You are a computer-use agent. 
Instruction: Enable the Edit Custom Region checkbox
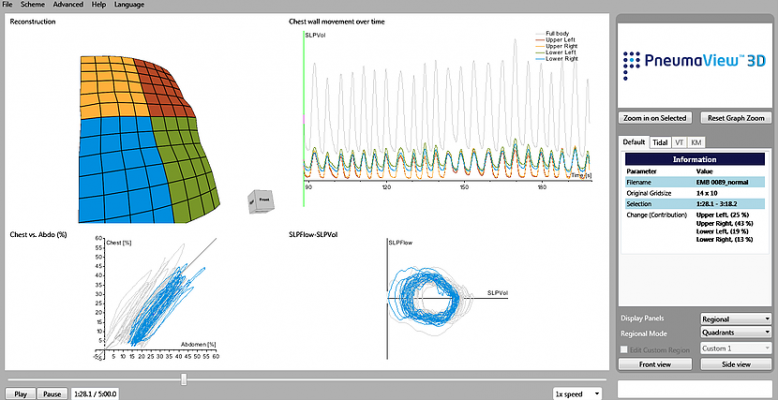(x=624, y=348)
